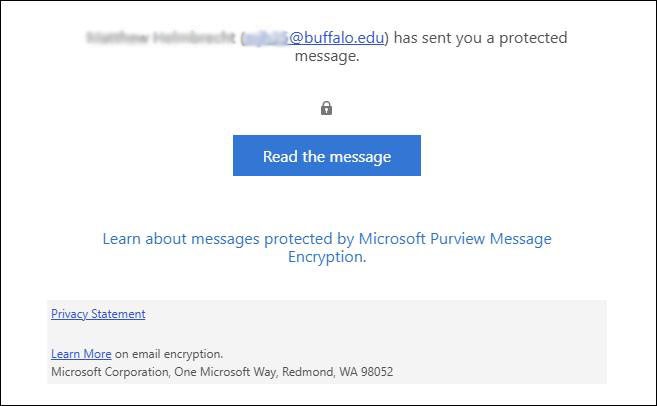
Task: Click 'Microsoft Purview Message' in the blue link
Action: click(x=456, y=239)
